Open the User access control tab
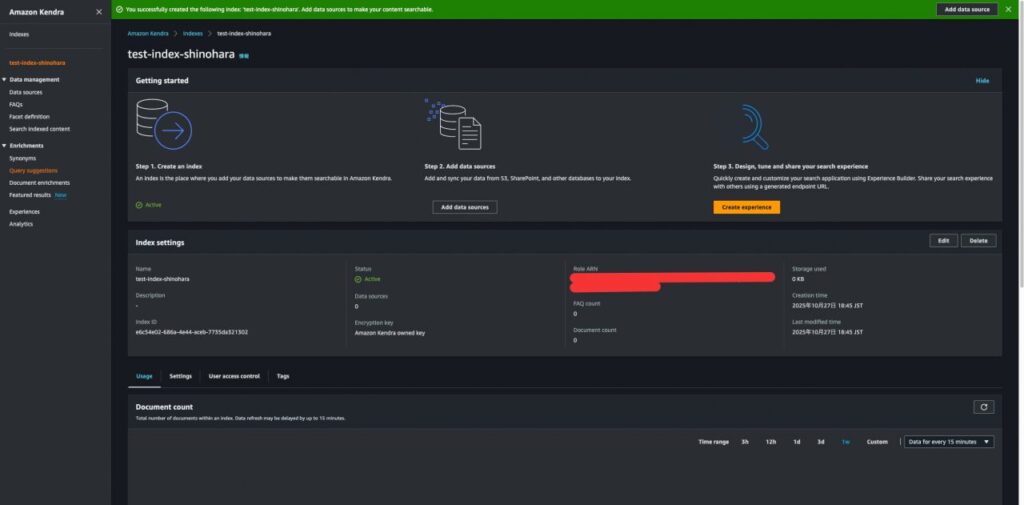 point(233,376)
